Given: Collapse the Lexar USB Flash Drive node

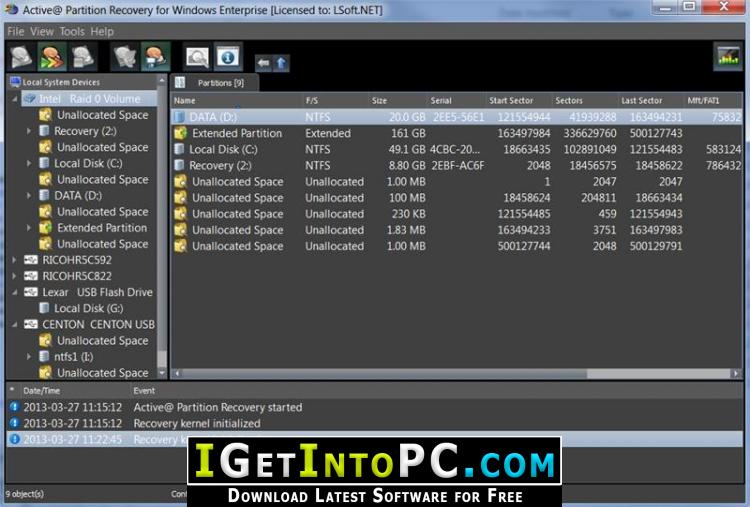Looking at the screenshot, I should (14, 292).
